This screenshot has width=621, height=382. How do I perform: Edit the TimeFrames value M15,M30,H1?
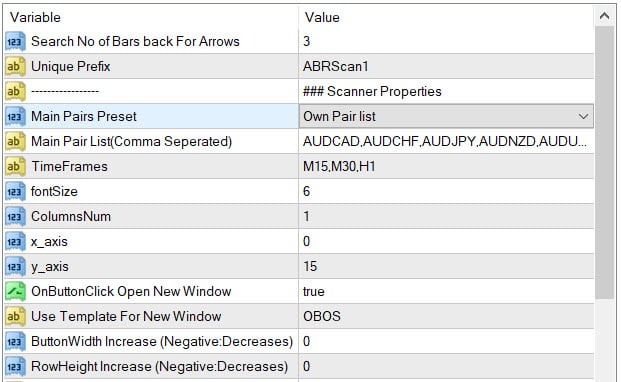(446, 167)
